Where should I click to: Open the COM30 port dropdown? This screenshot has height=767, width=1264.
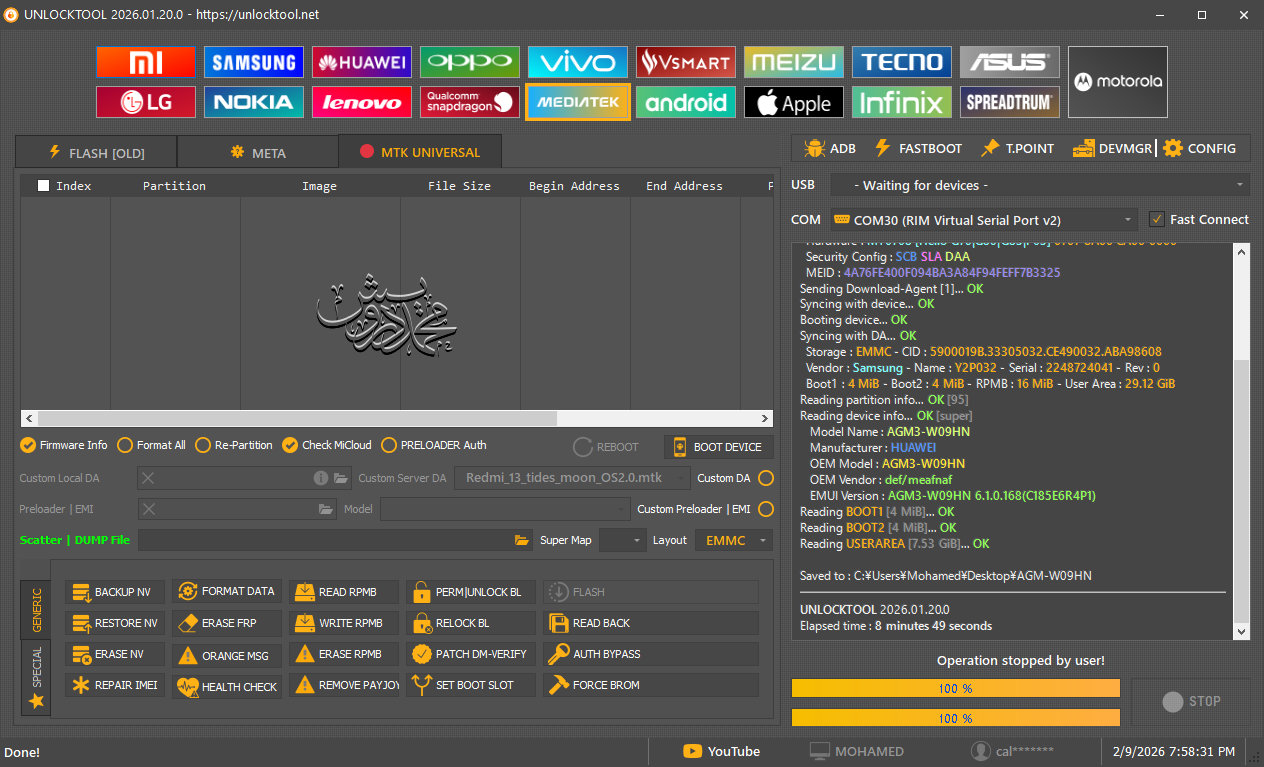click(983, 220)
